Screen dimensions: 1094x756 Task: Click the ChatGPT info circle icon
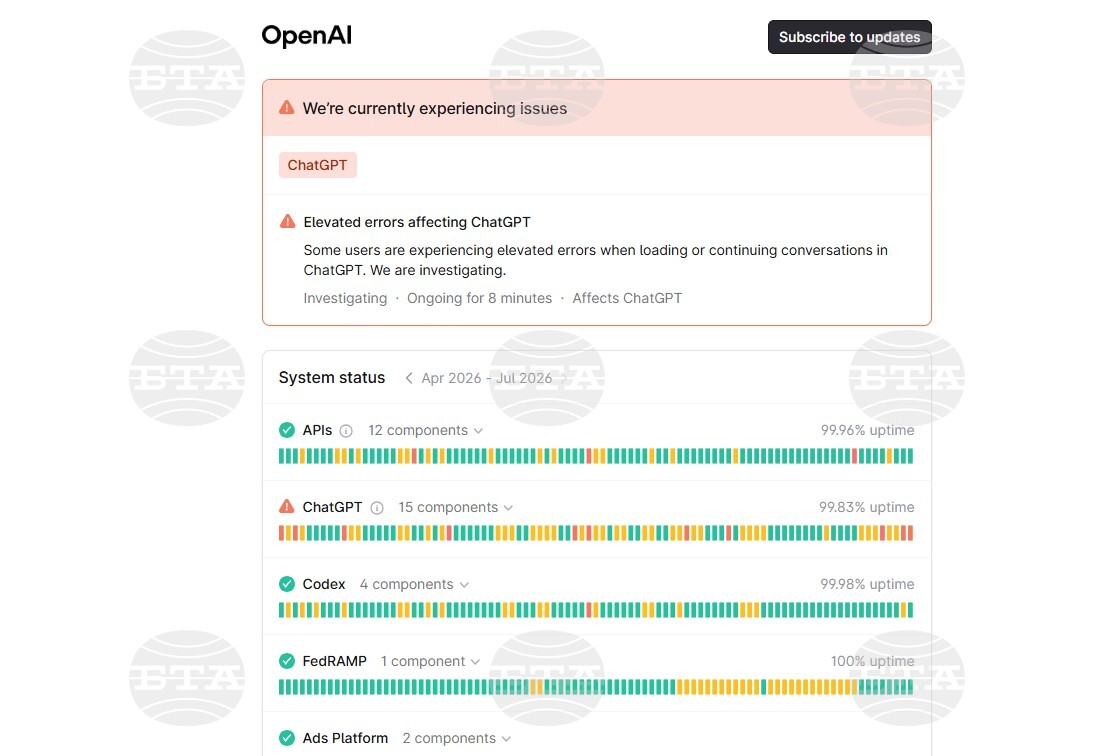tap(377, 508)
